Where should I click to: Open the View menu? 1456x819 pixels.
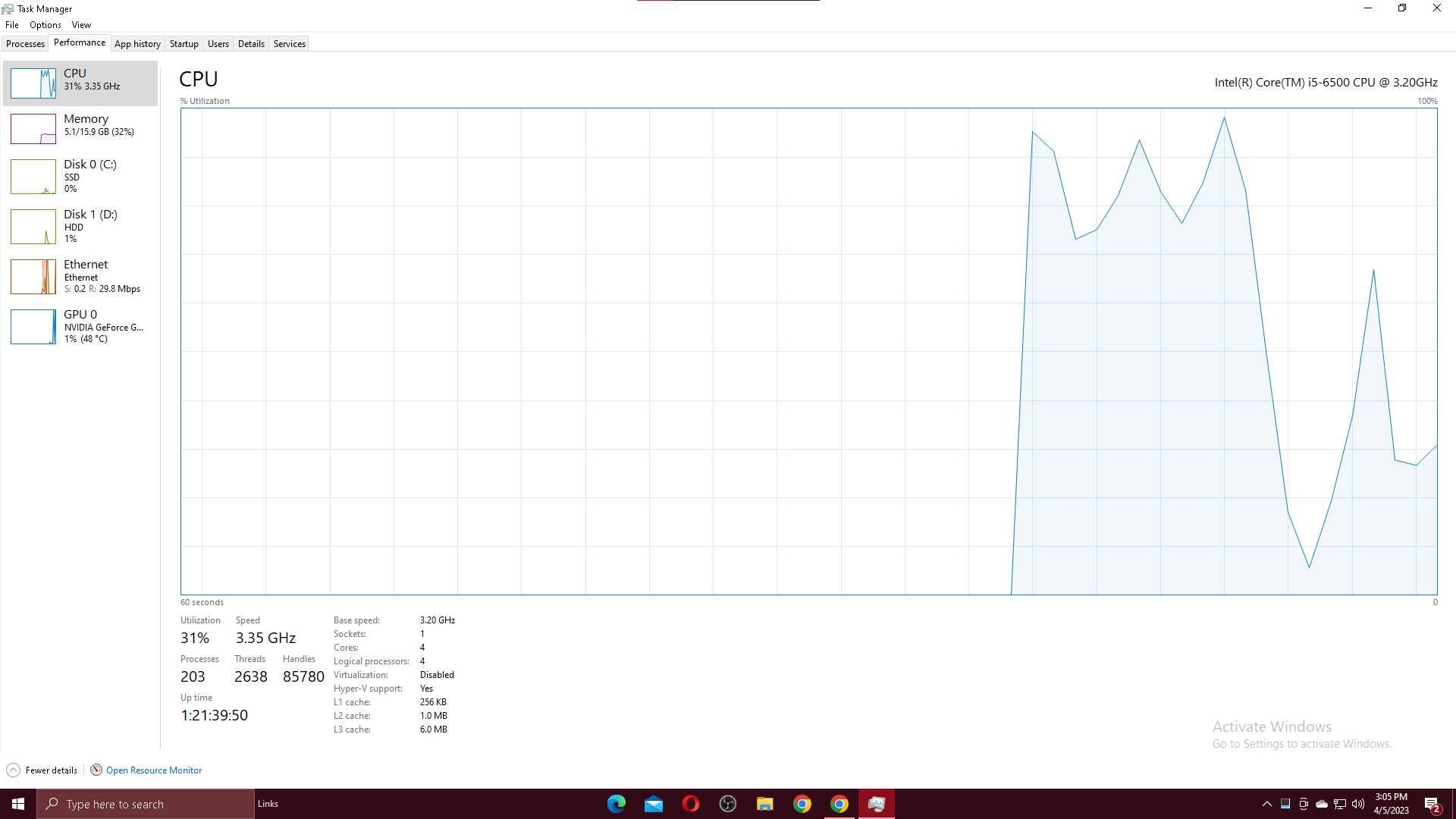(x=81, y=25)
